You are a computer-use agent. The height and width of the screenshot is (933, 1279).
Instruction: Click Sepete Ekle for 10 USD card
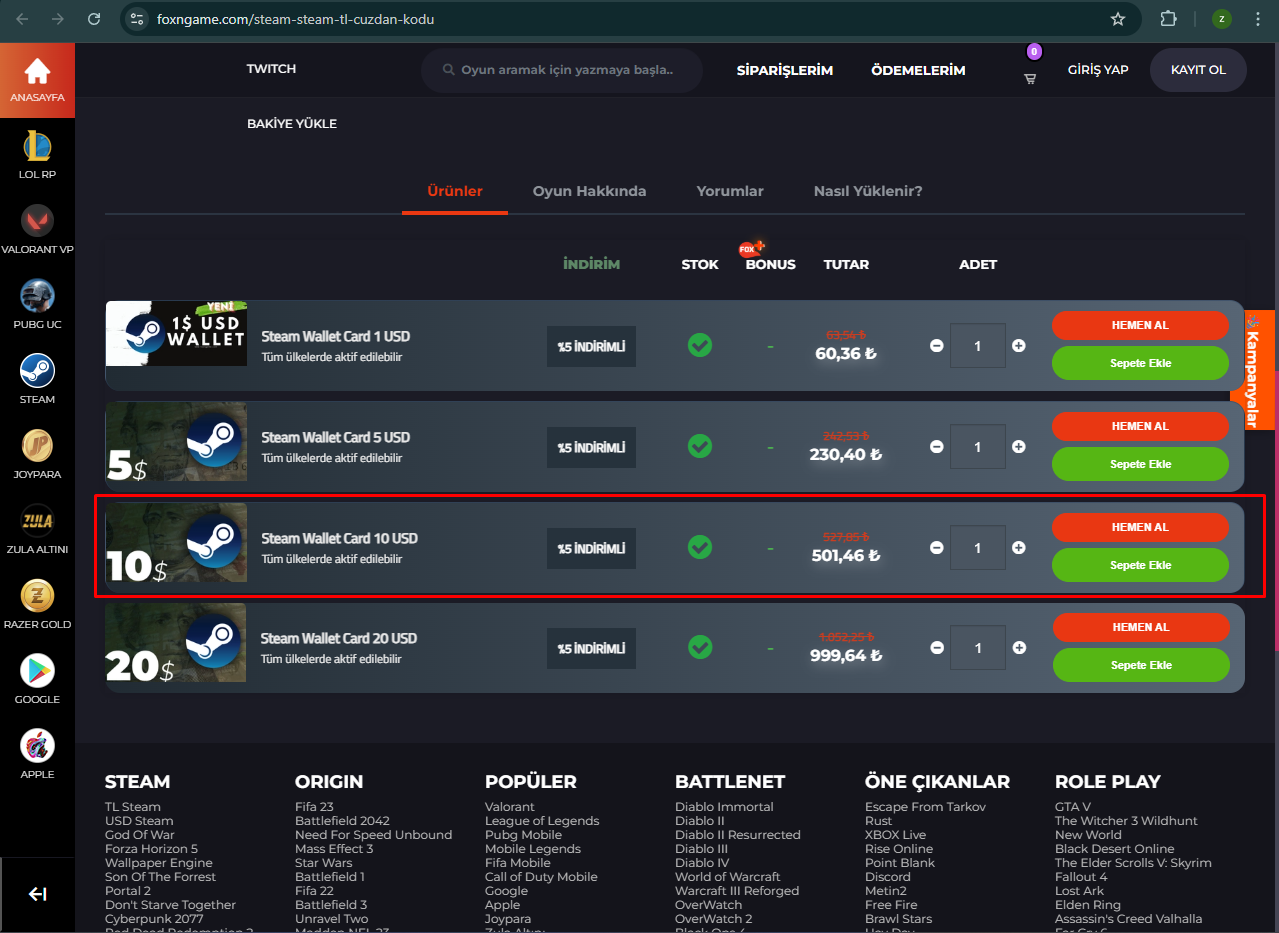pos(1140,565)
